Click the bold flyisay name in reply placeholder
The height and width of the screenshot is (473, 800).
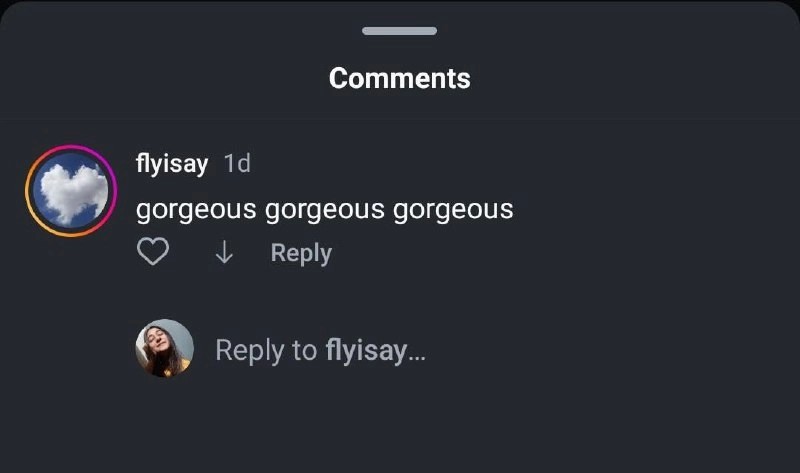coord(366,351)
